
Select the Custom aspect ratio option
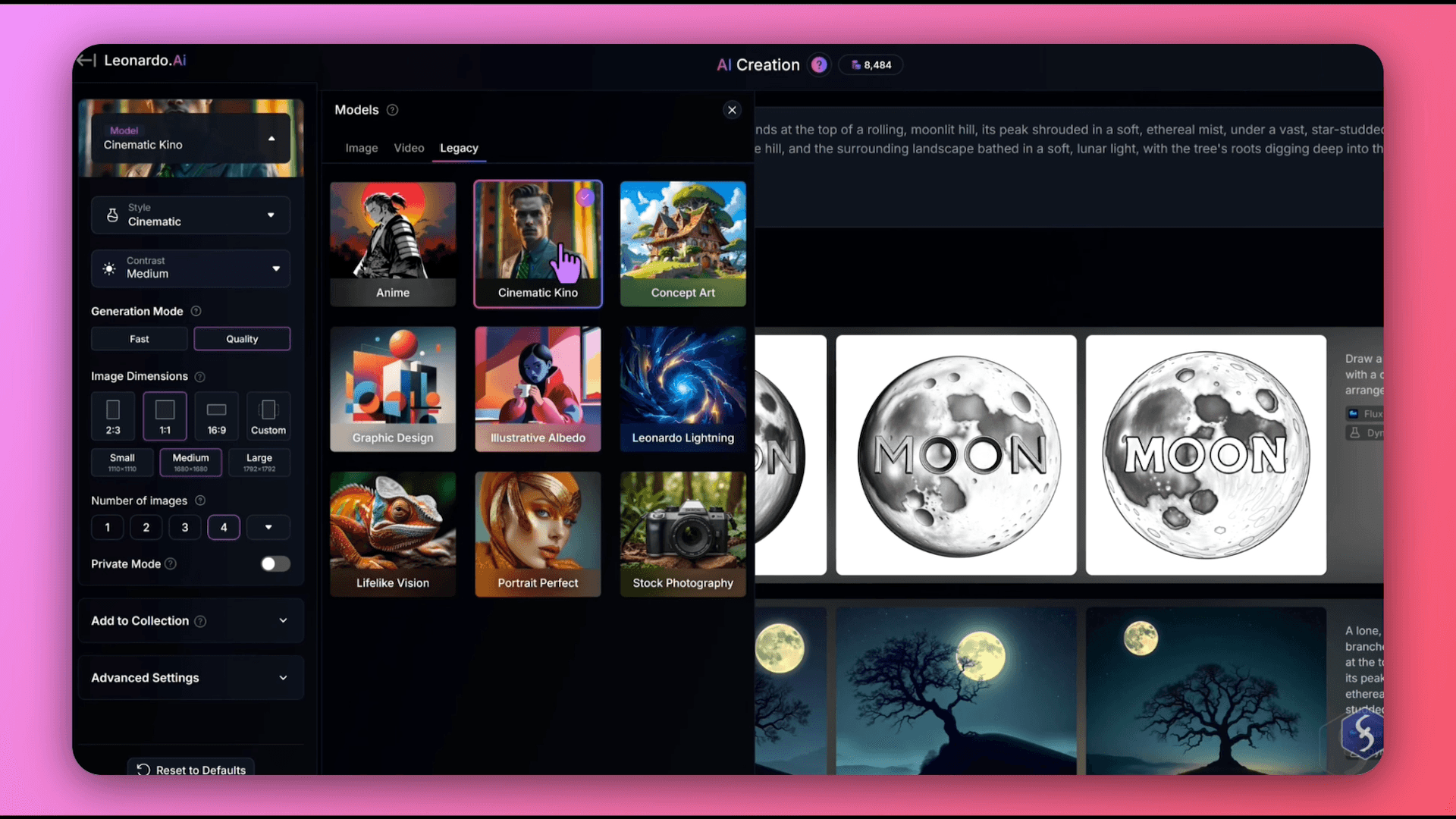click(x=268, y=416)
